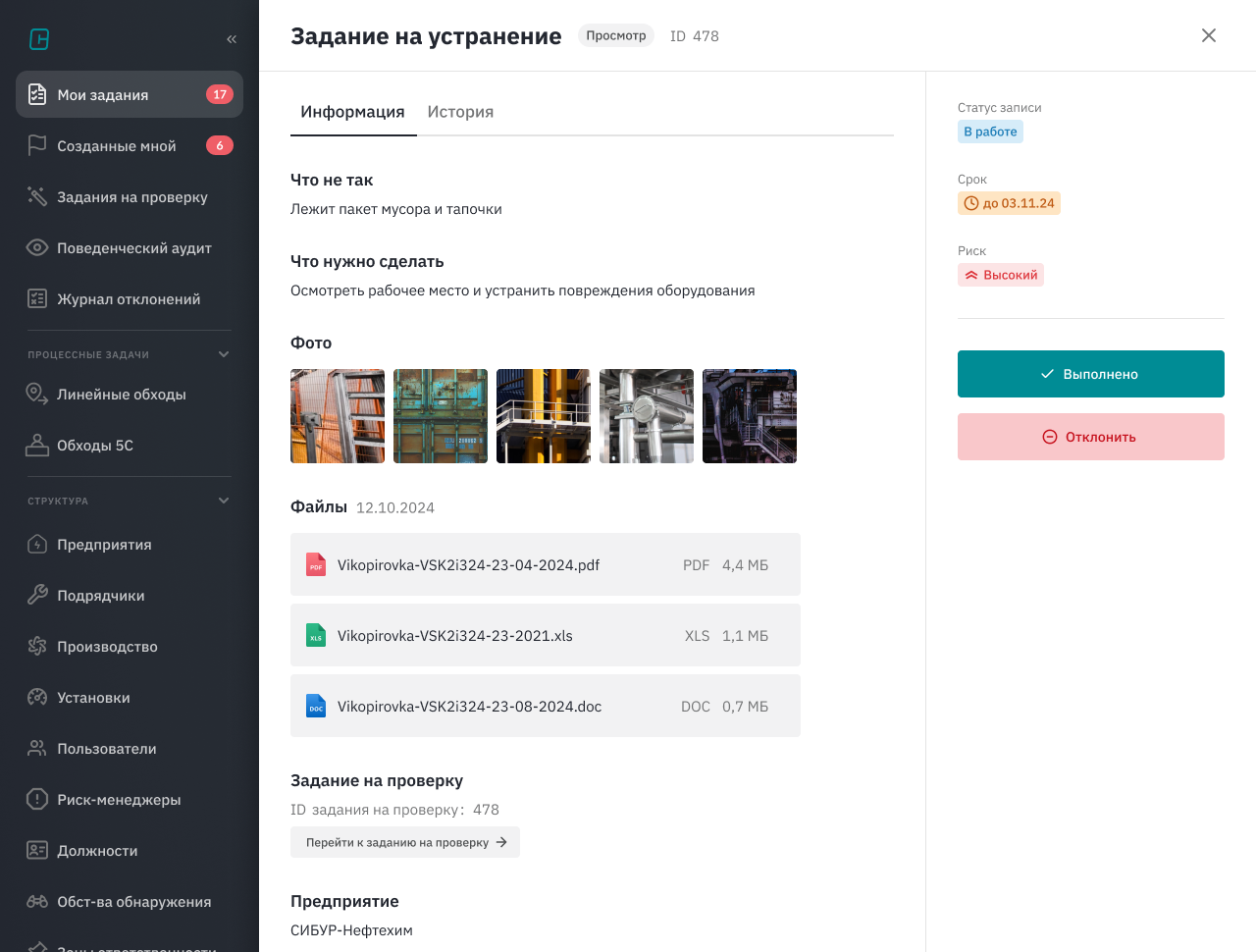
Task: Open the second photo with teal containers
Action: 441,416
